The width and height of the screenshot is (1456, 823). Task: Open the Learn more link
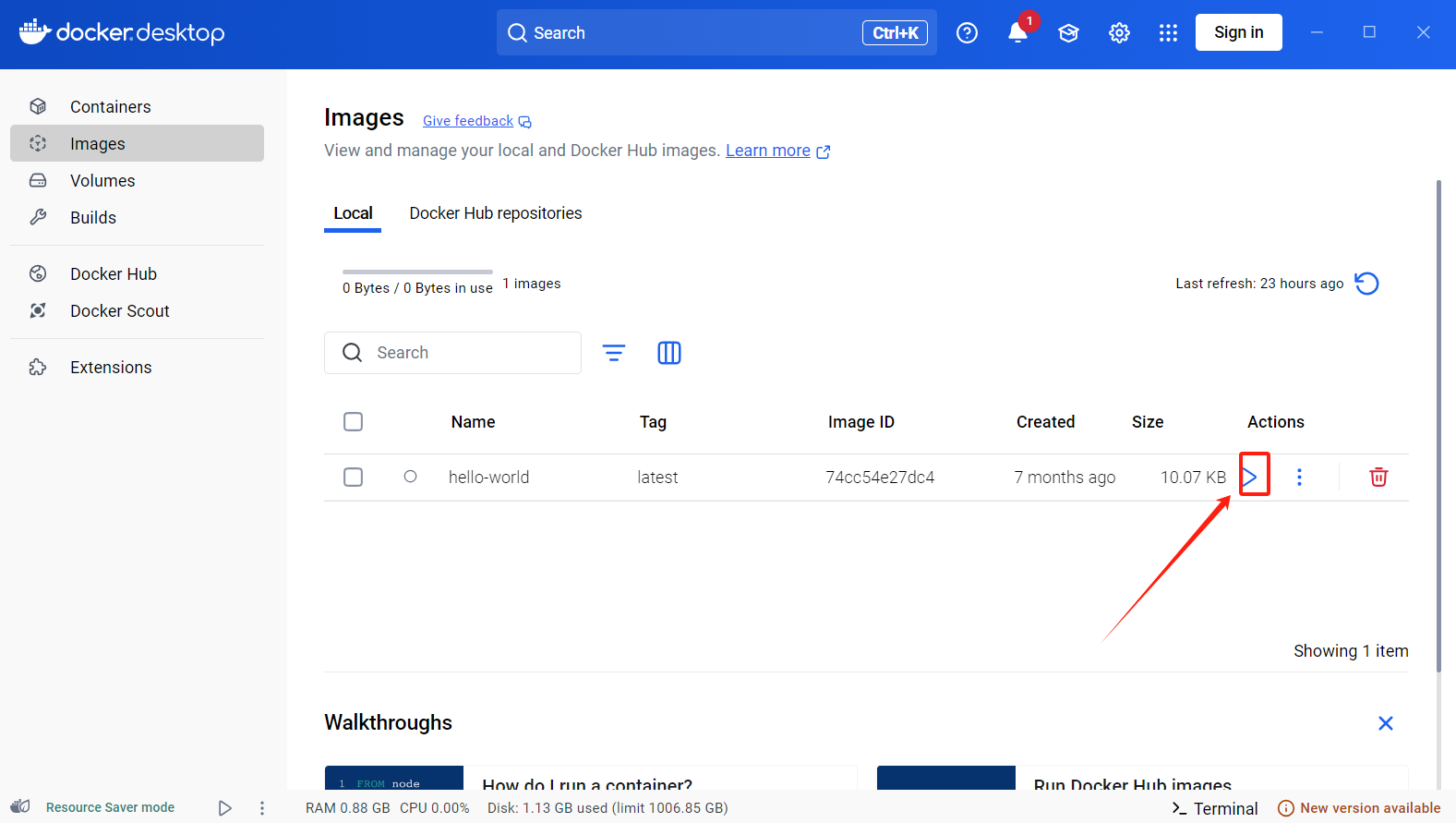[x=777, y=151]
